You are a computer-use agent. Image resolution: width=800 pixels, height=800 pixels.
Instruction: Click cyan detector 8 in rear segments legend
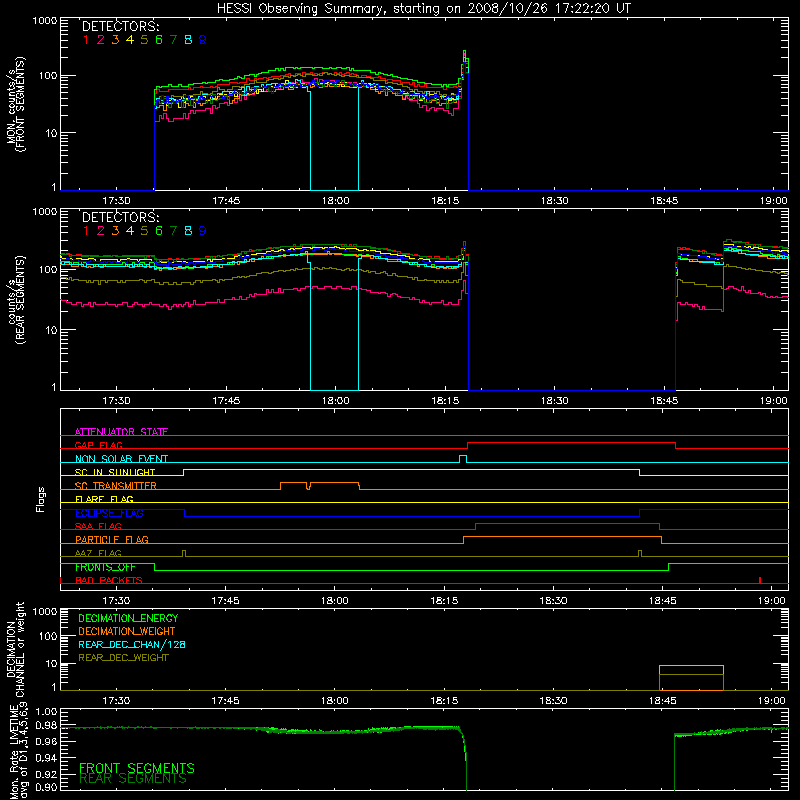tap(188, 231)
